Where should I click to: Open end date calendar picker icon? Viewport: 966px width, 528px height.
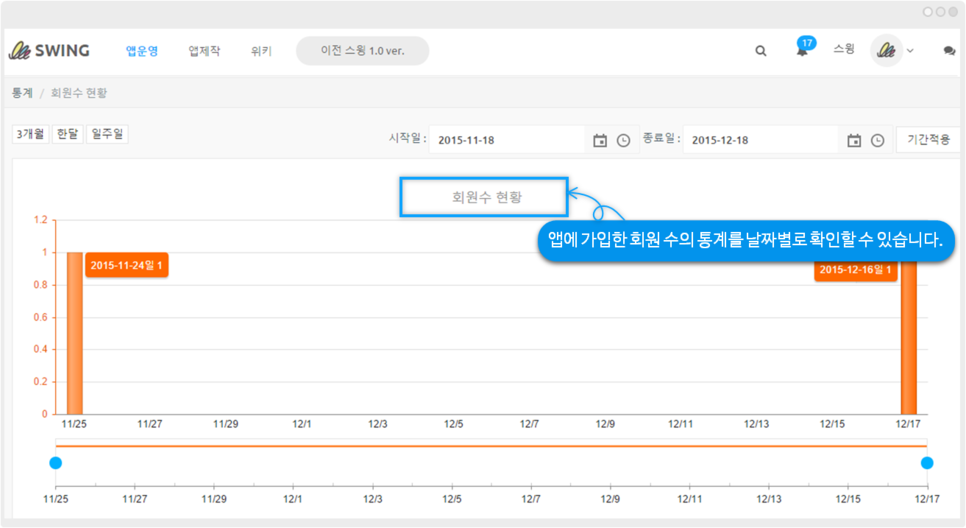click(854, 141)
